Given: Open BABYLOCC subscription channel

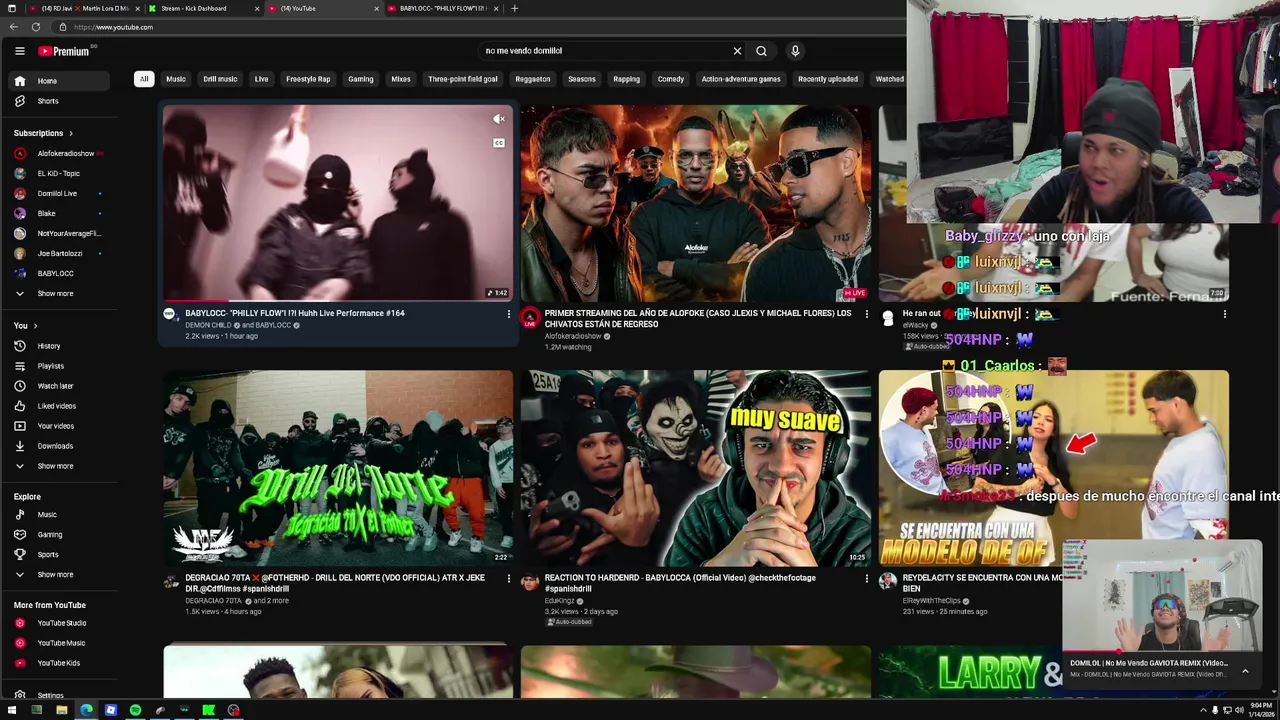Looking at the screenshot, I should 59,273.
